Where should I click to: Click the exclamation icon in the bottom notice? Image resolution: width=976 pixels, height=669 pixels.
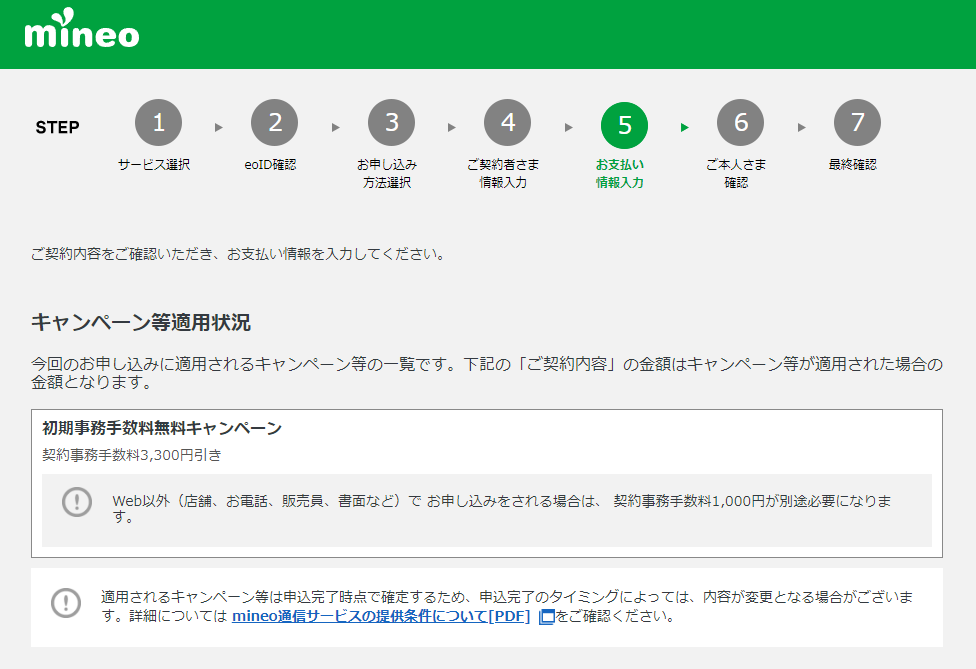(66, 604)
